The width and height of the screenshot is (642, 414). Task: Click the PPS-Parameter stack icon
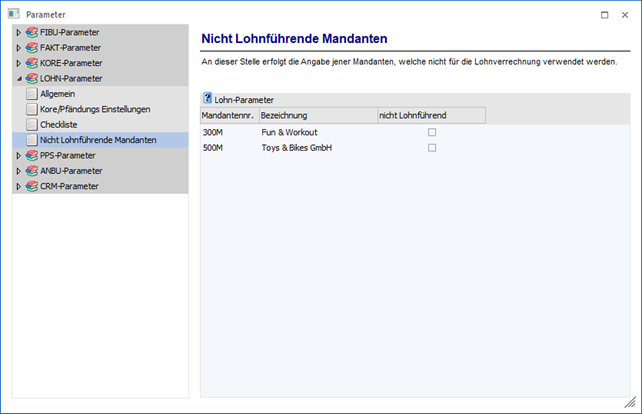(x=31, y=155)
